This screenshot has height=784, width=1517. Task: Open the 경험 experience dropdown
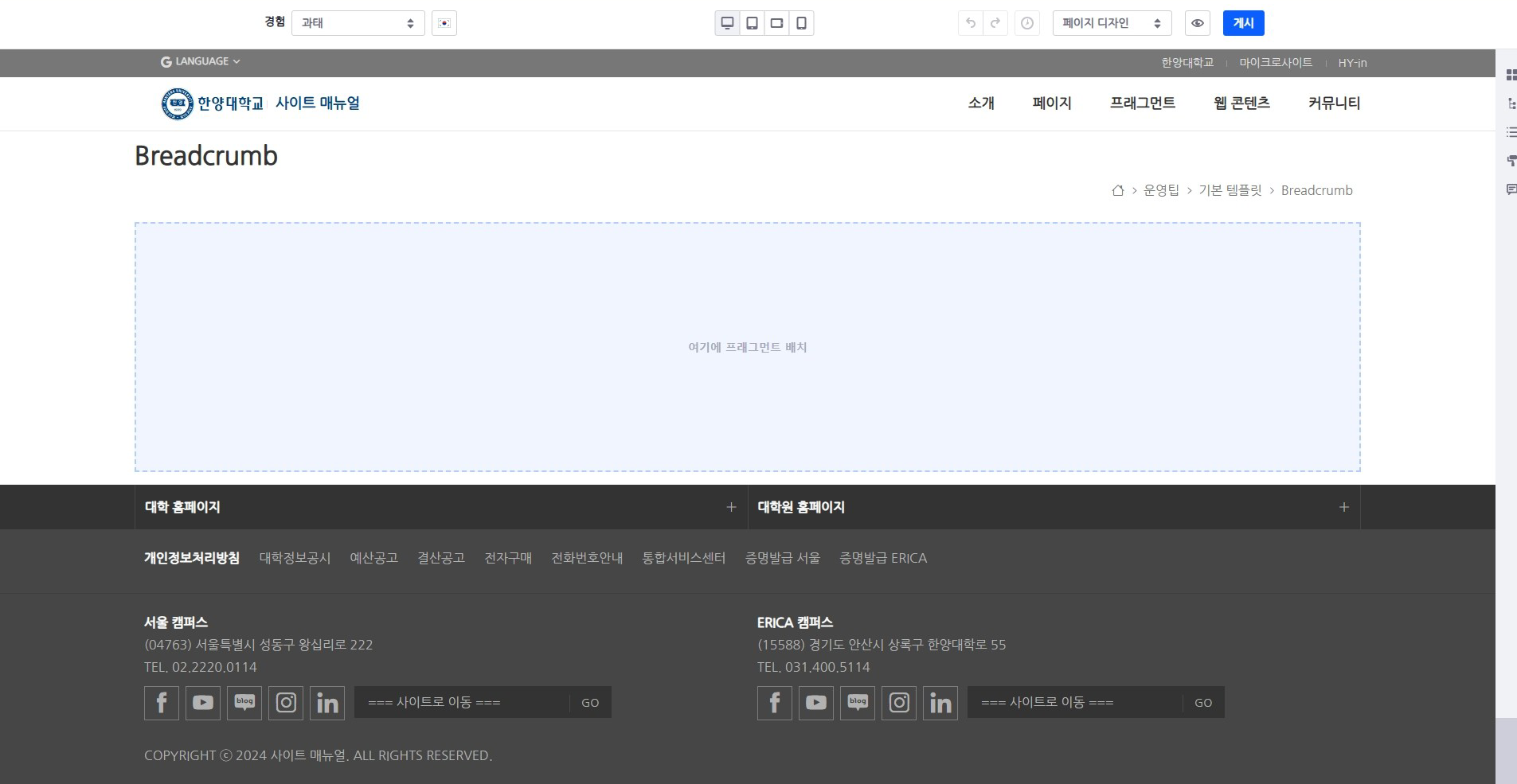click(358, 23)
